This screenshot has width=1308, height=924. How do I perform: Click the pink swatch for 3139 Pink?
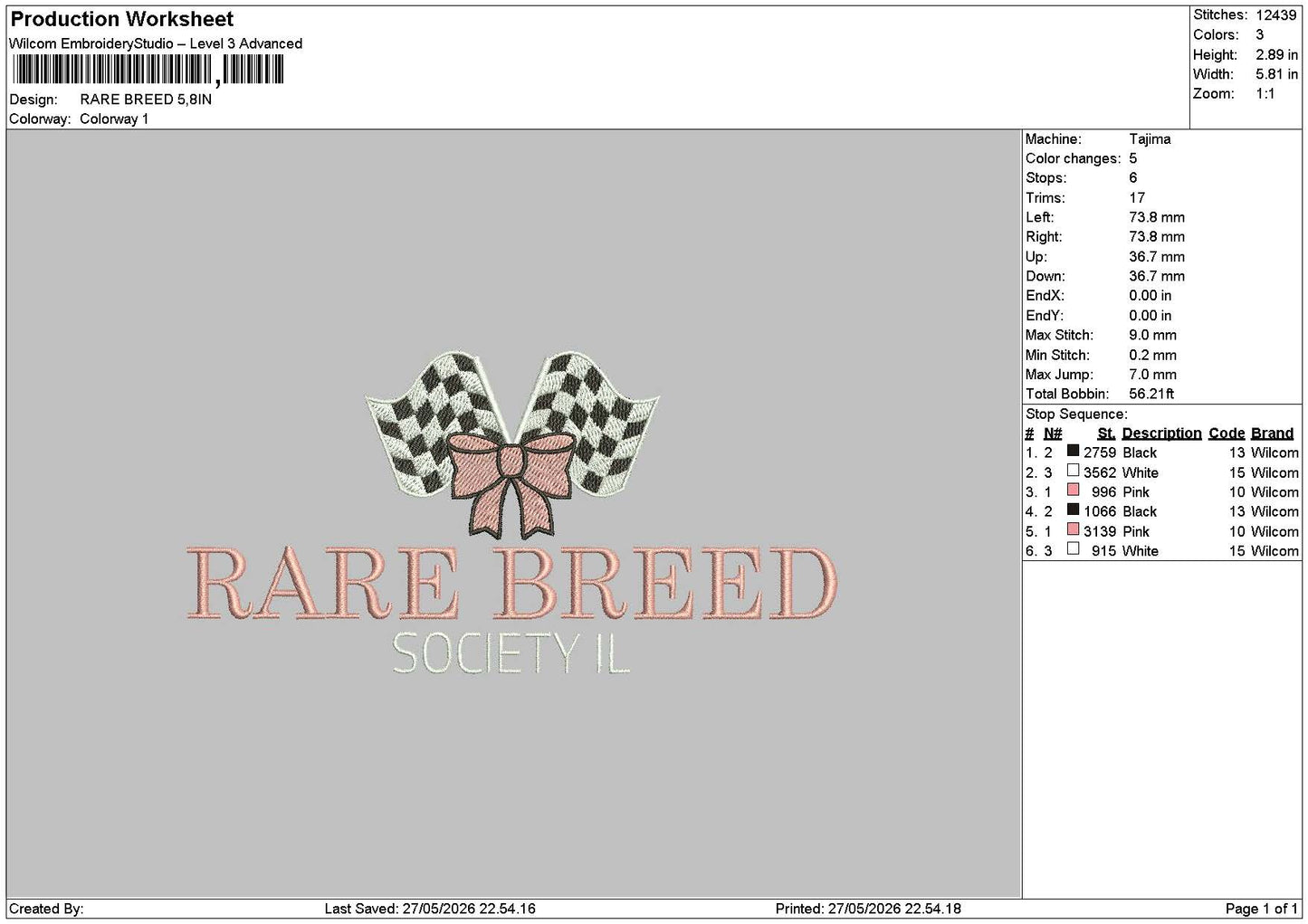point(1073,529)
